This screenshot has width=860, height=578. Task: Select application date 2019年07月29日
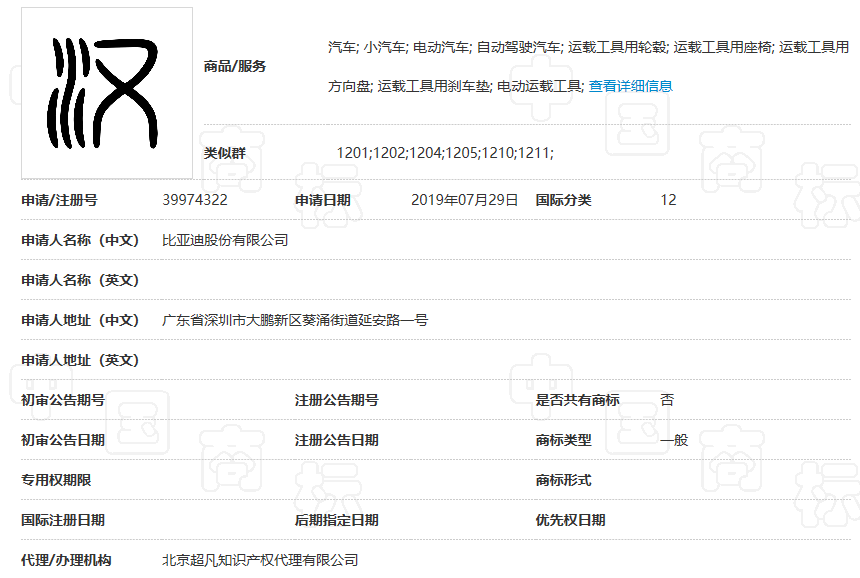tap(465, 200)
